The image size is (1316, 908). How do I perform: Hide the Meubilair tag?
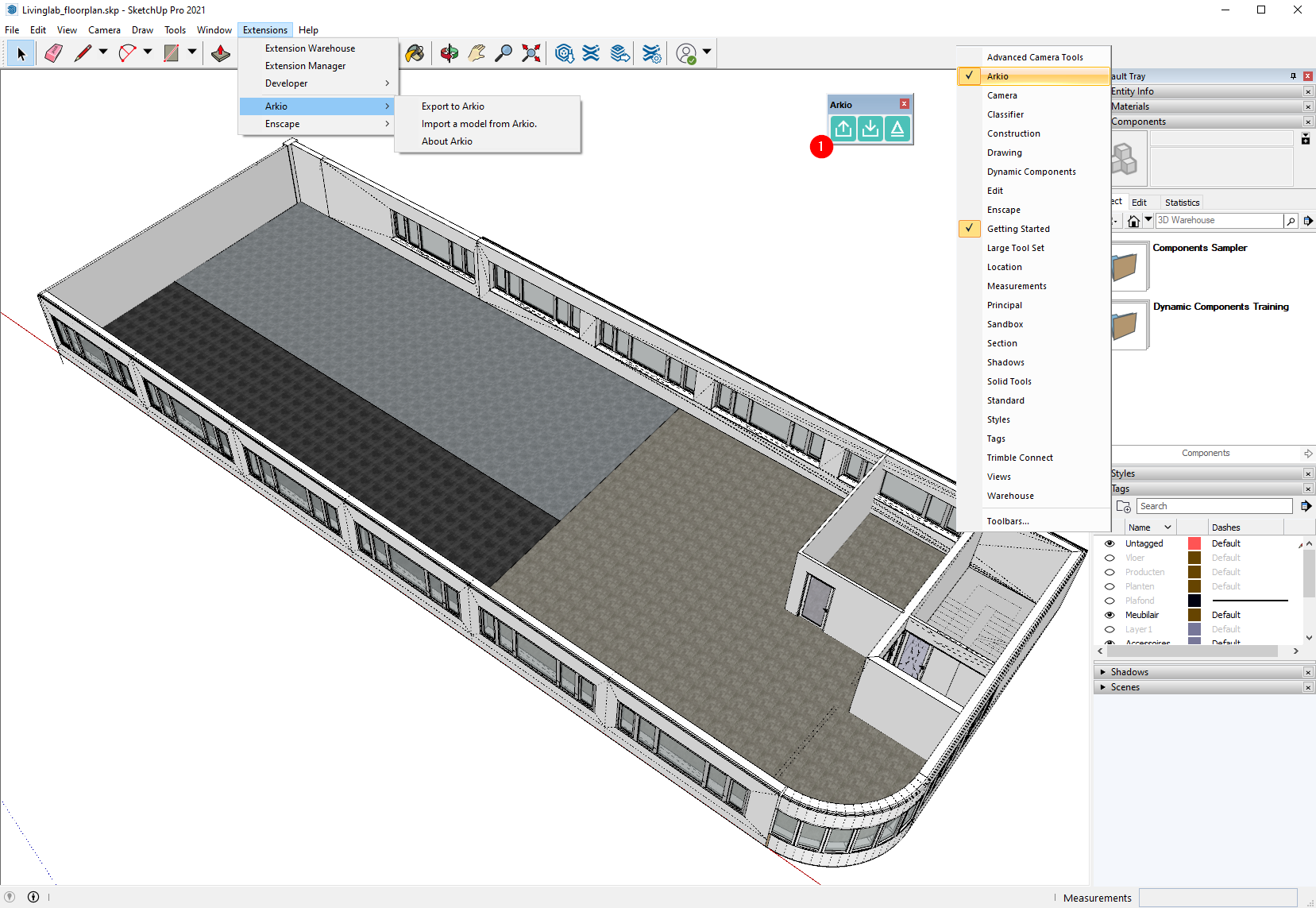click(1110, 615)
